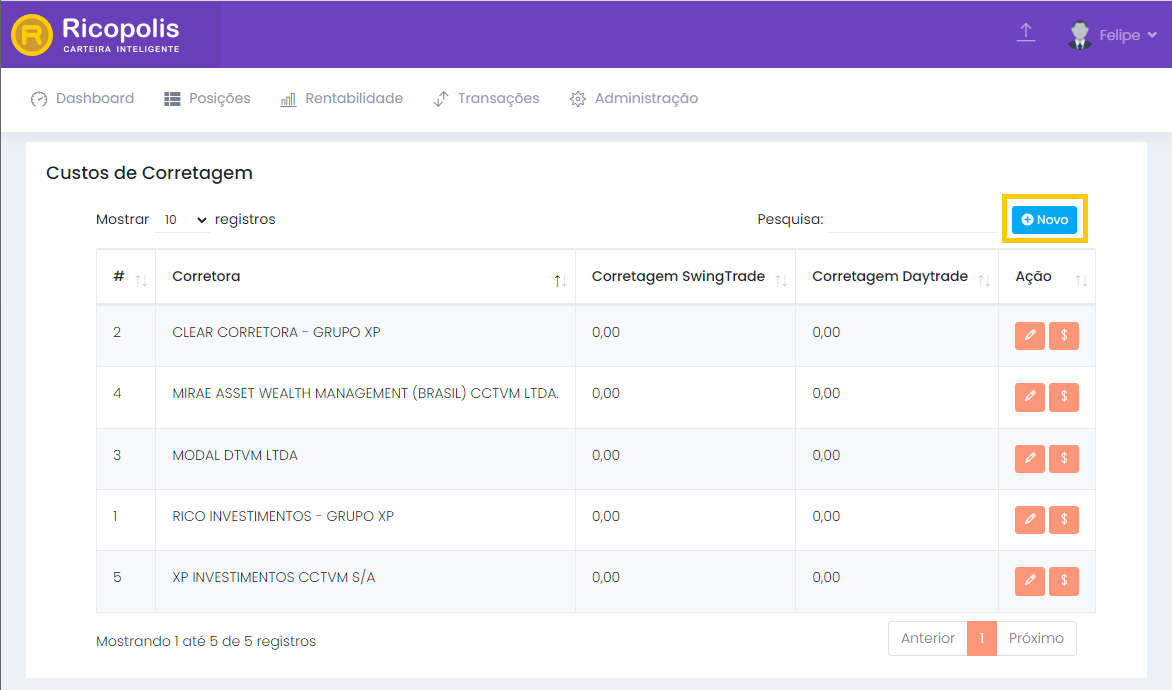Image resolution: width=1172 pixels, height=690 pixels.
Task: Edit MODAL DTVM LTDA with pencil icon
Action: [1029, 458]
